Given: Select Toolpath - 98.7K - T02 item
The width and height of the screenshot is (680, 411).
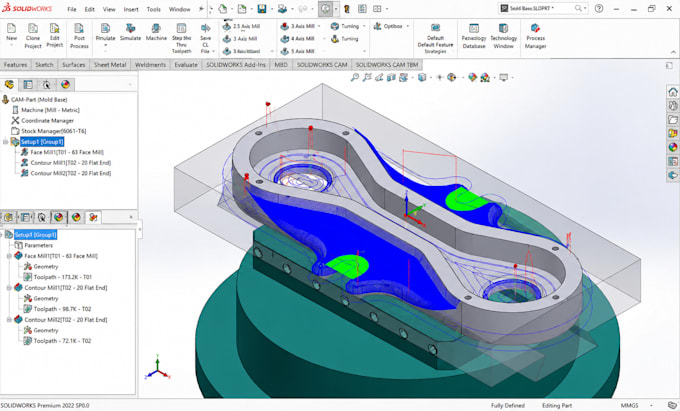Looking at the screenshot, I should tap(57, 309).
